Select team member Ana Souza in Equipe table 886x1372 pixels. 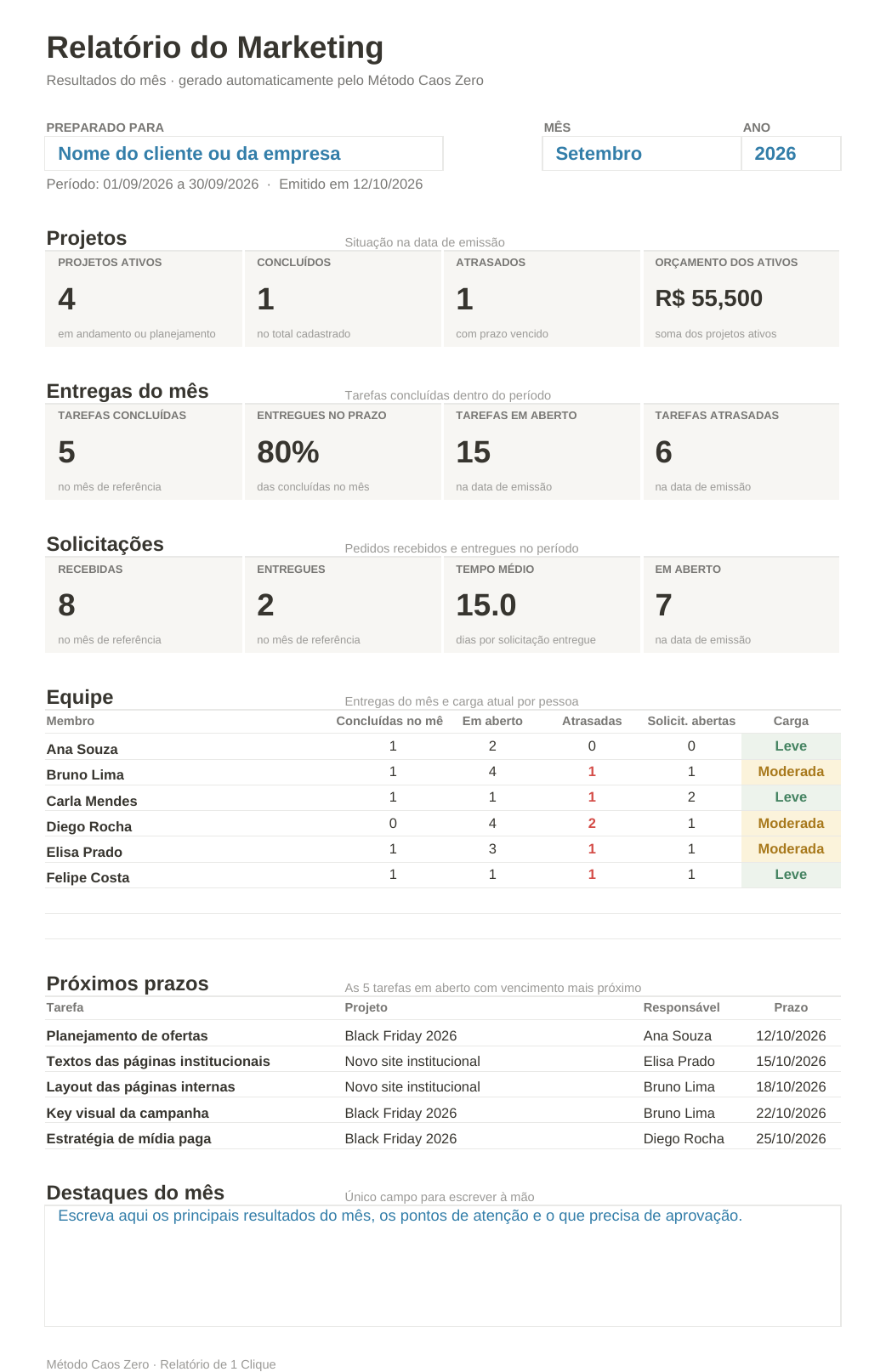(x=82, y=749)
